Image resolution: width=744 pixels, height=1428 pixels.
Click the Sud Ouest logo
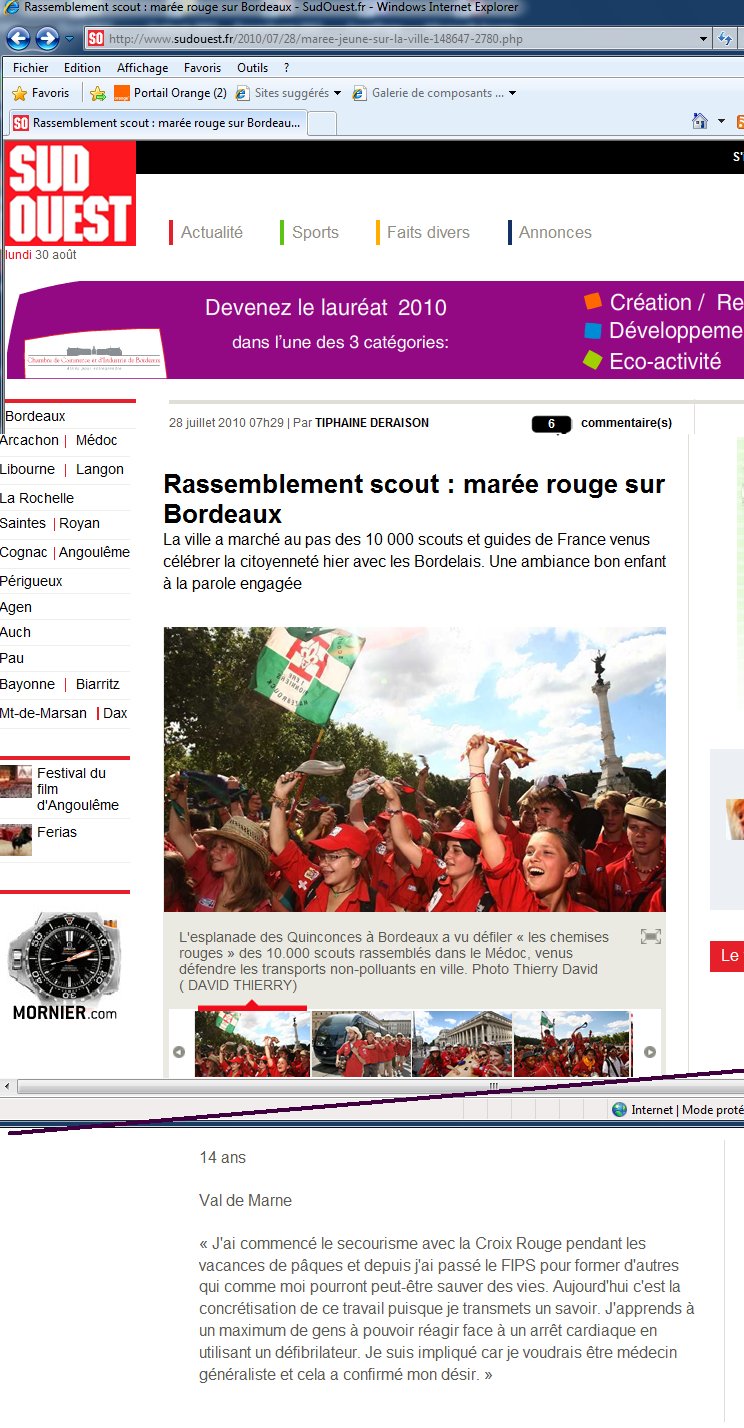point(70,193)
